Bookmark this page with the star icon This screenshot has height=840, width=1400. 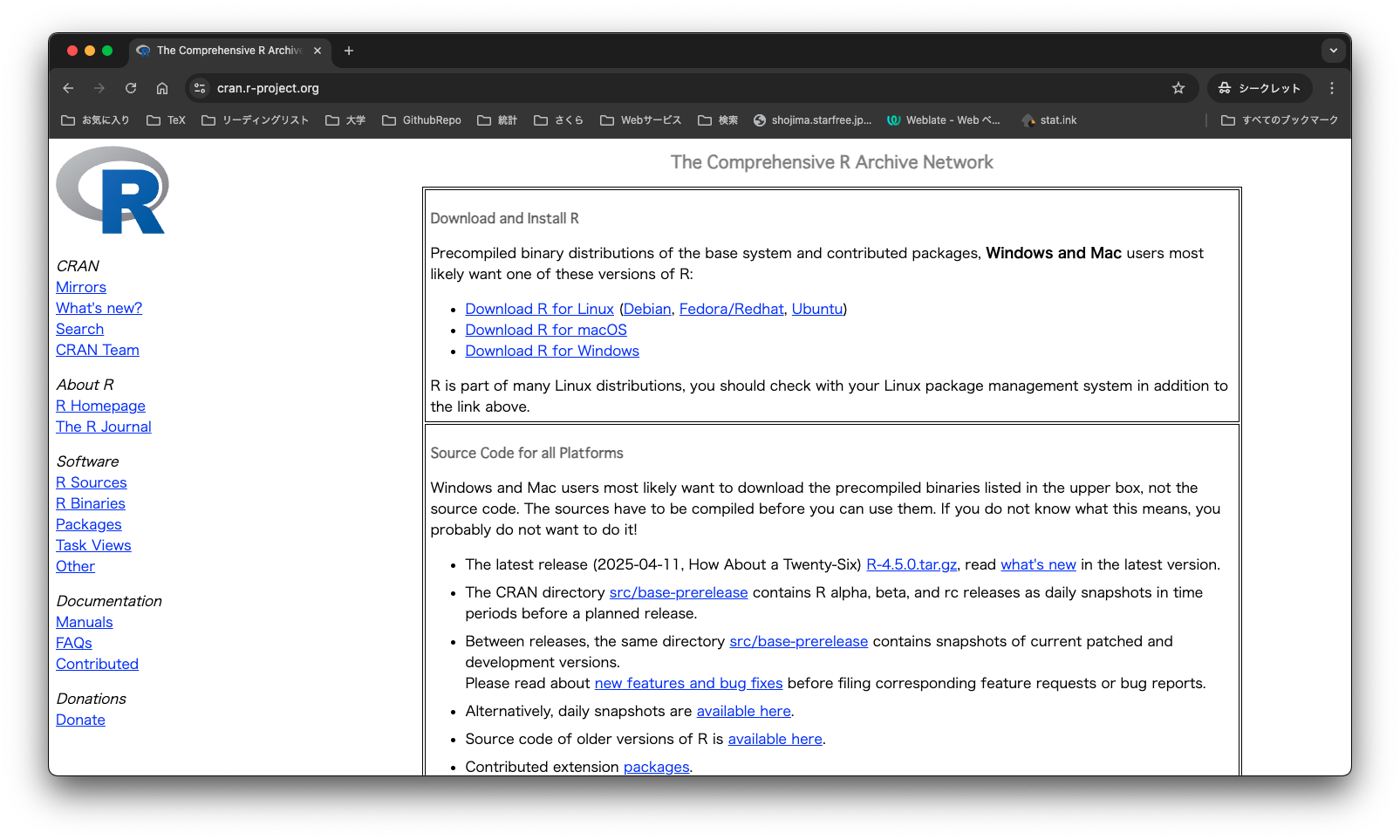[x=1178, y=88]
